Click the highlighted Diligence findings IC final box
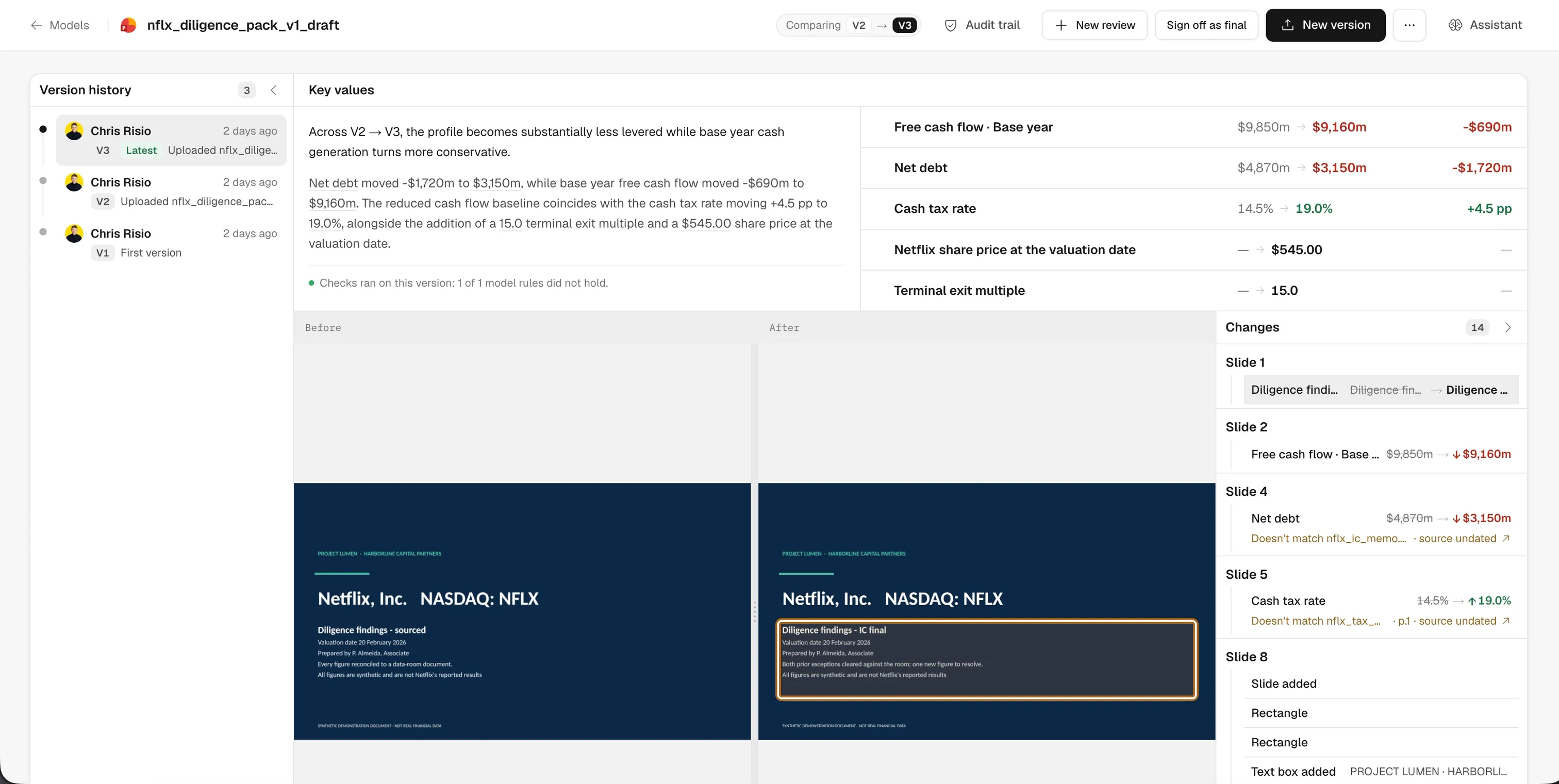 [986, 659]
